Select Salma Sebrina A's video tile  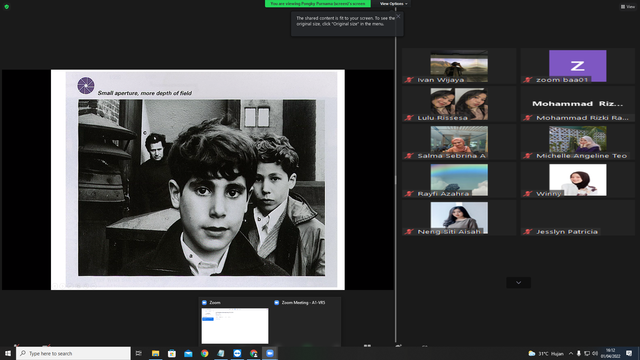pos(459,142)
